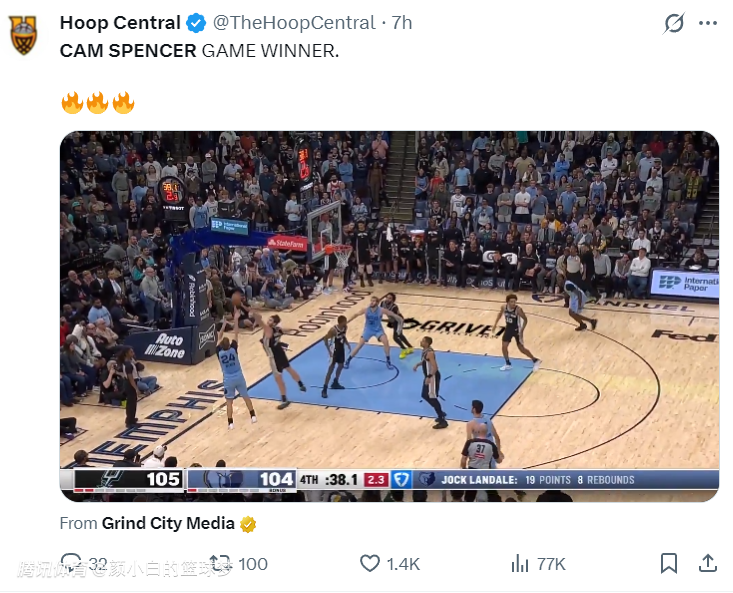Viewport: 733px width, 593px height.
Task: Open the view analytics bar chart icon
Action: 519,564
